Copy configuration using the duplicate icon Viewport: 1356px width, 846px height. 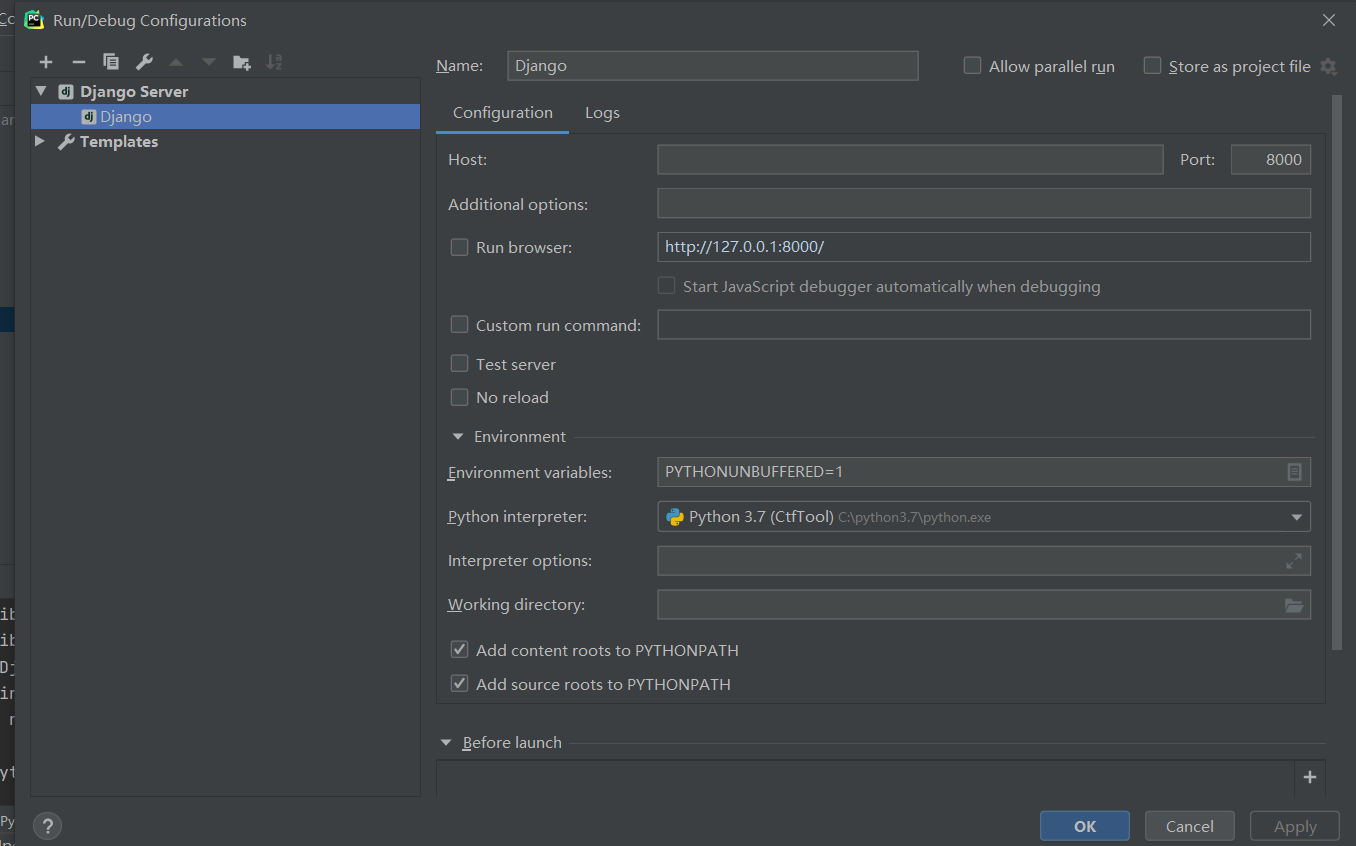click(111, 62)
